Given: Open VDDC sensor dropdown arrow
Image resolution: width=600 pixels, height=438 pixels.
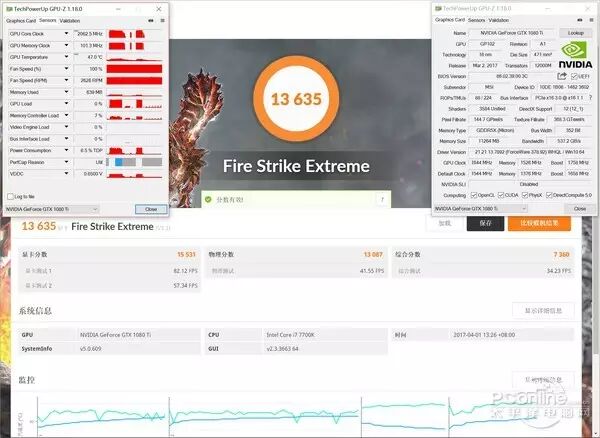Looking at the screenshot, I should click(66, 173).
